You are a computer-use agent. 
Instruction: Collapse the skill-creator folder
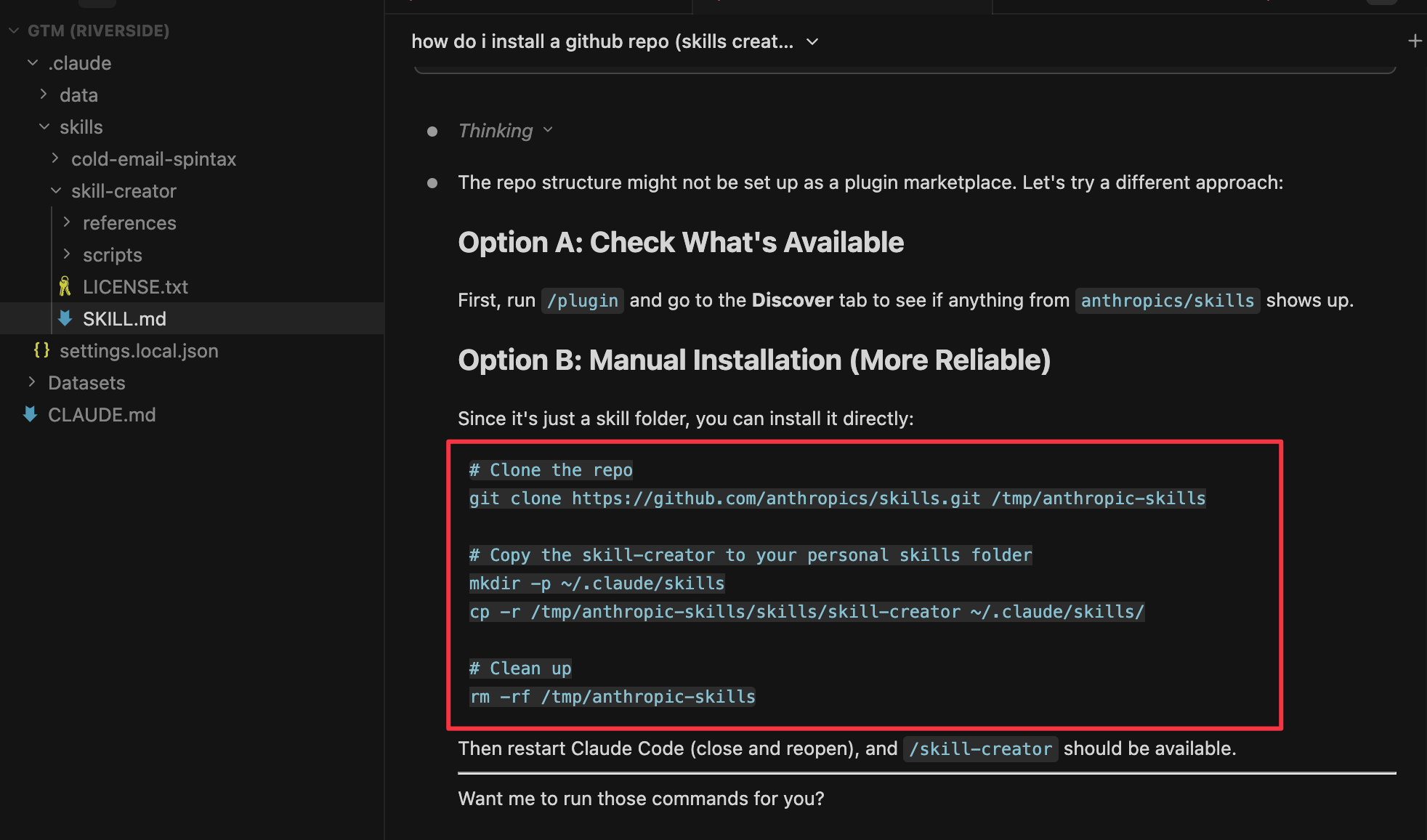click(x=56, y=190)
